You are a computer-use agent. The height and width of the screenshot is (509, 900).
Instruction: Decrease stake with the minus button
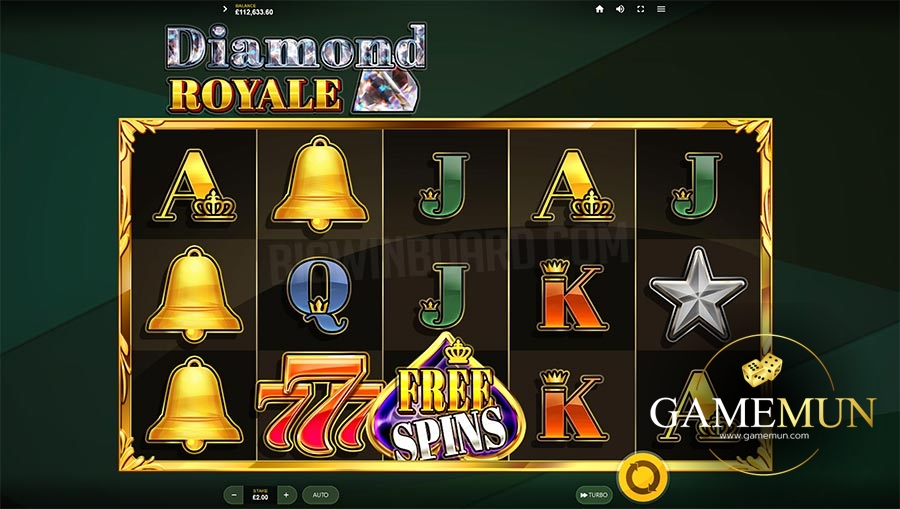click(x=234, y=495)
